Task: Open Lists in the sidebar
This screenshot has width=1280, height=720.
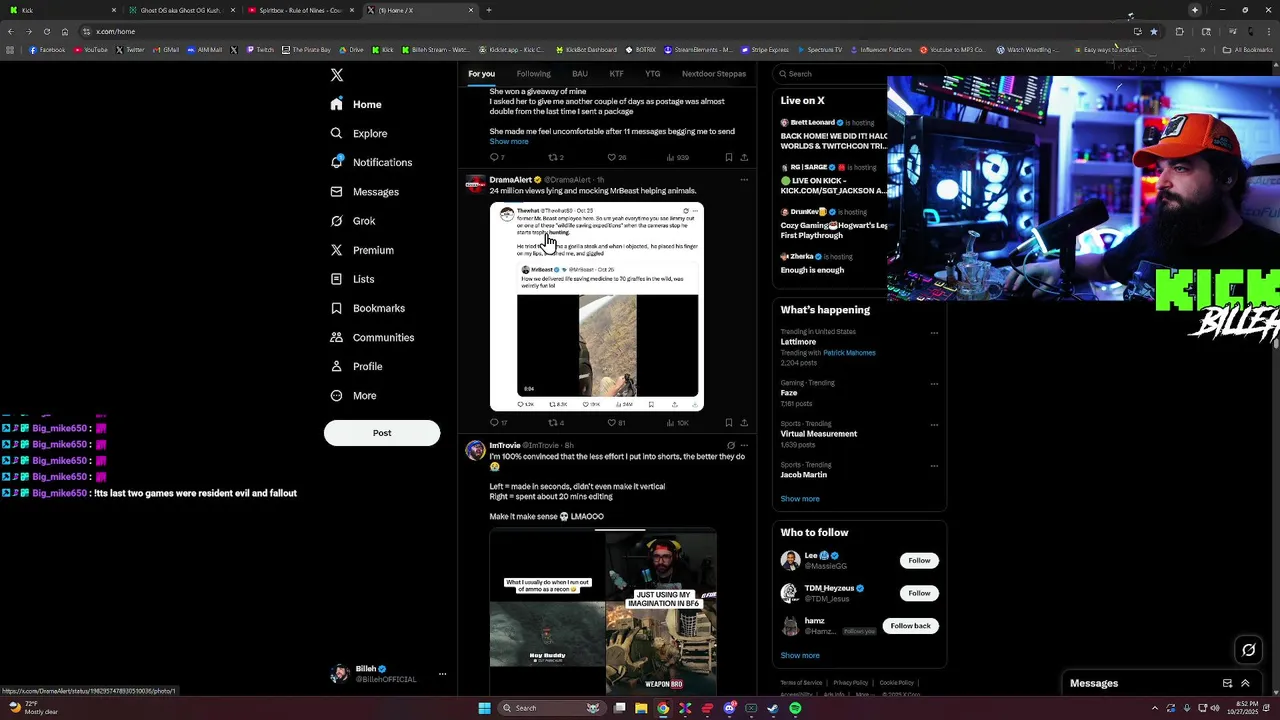Action: click(x=352, y=279)
